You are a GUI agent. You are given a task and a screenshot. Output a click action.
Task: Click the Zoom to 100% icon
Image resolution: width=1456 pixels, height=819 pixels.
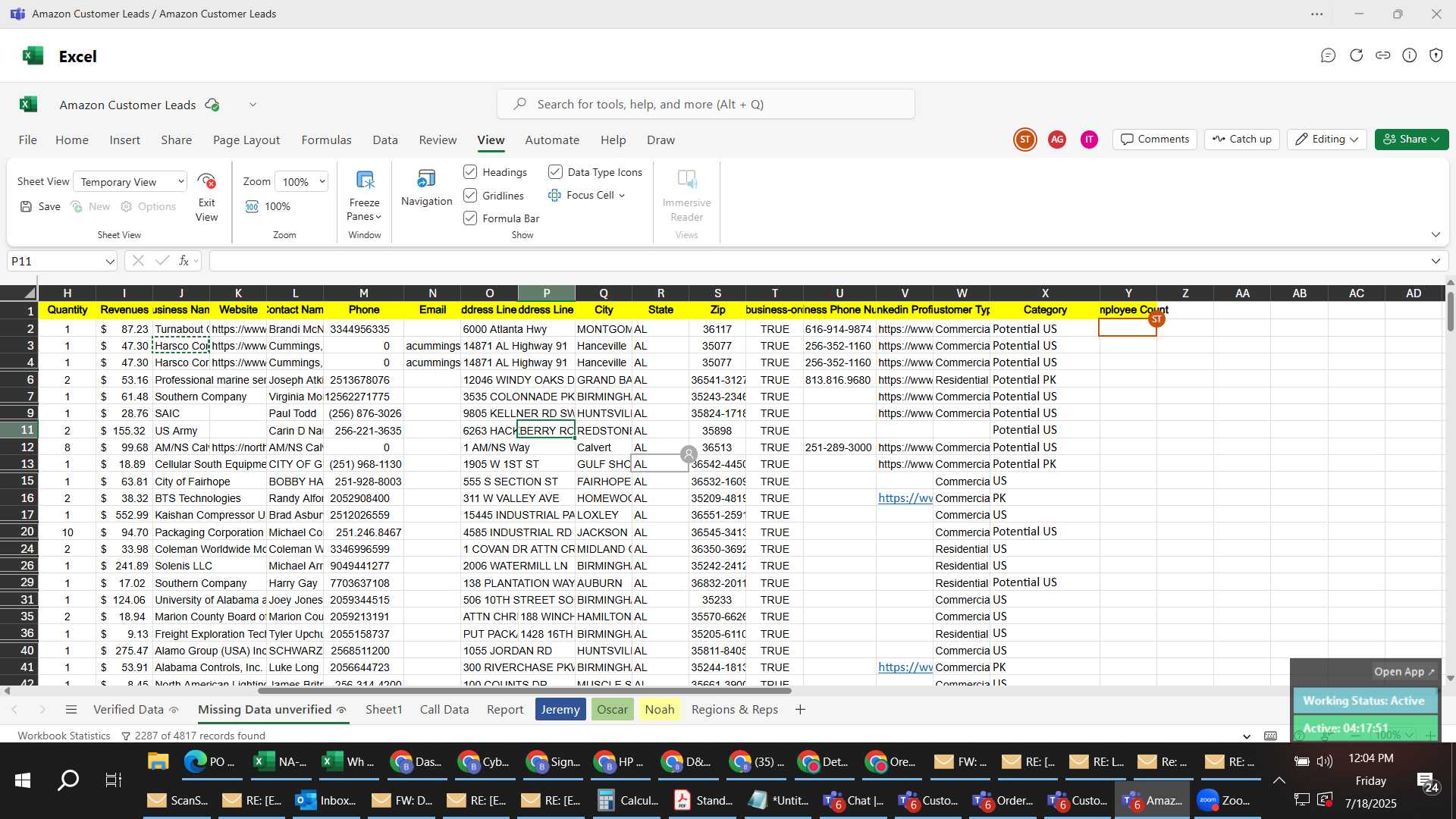point(252,206)
